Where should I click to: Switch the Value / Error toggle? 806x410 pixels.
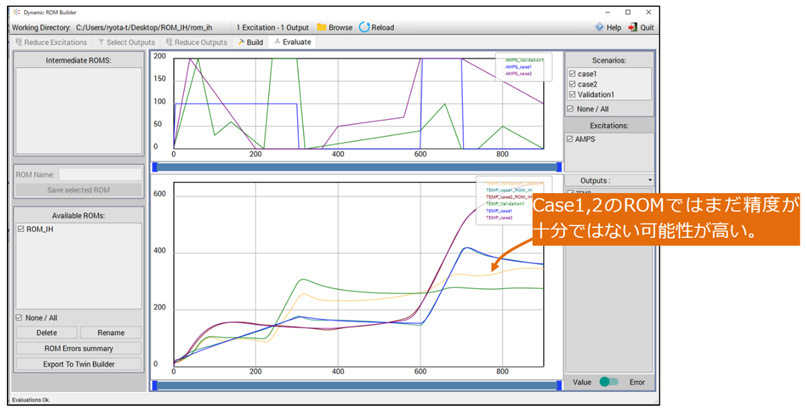(609, 382)
